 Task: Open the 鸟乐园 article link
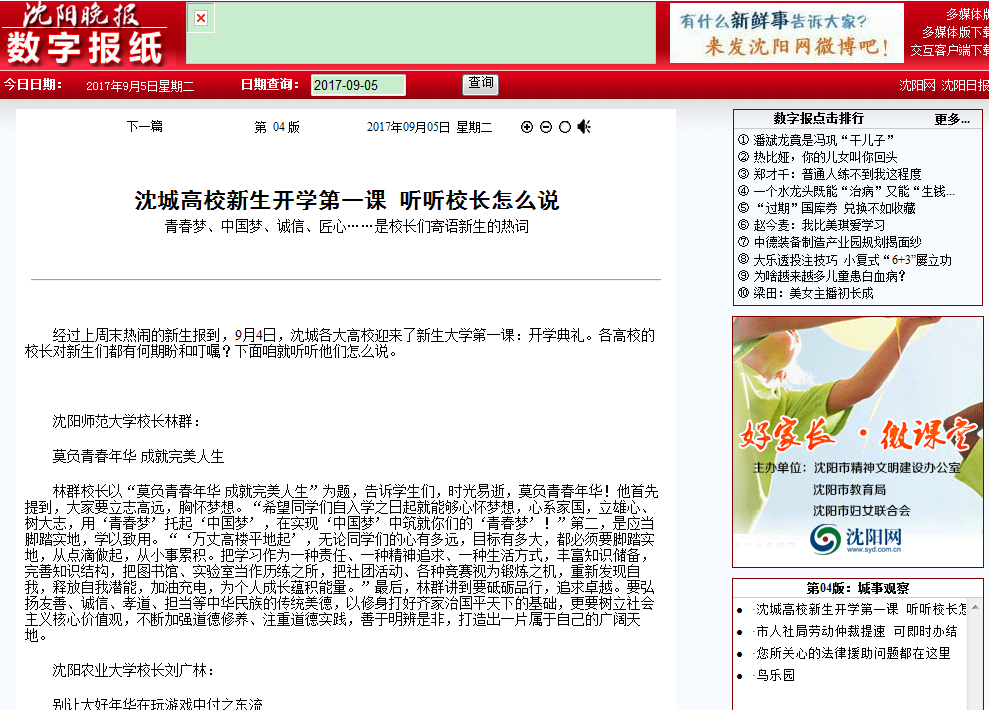click(775, 675)
